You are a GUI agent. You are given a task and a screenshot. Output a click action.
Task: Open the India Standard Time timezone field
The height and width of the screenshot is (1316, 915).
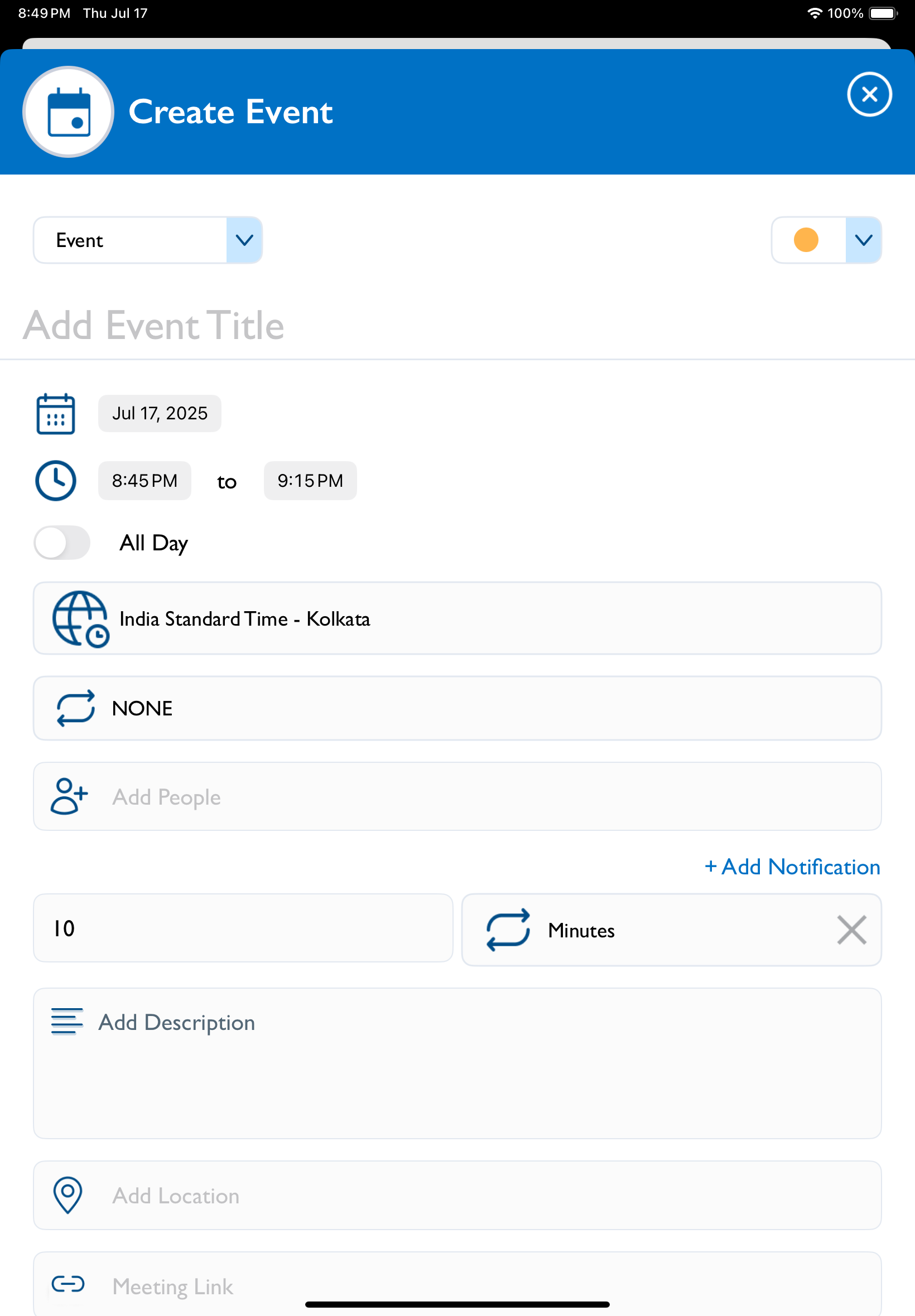click(x=457, y=618)
